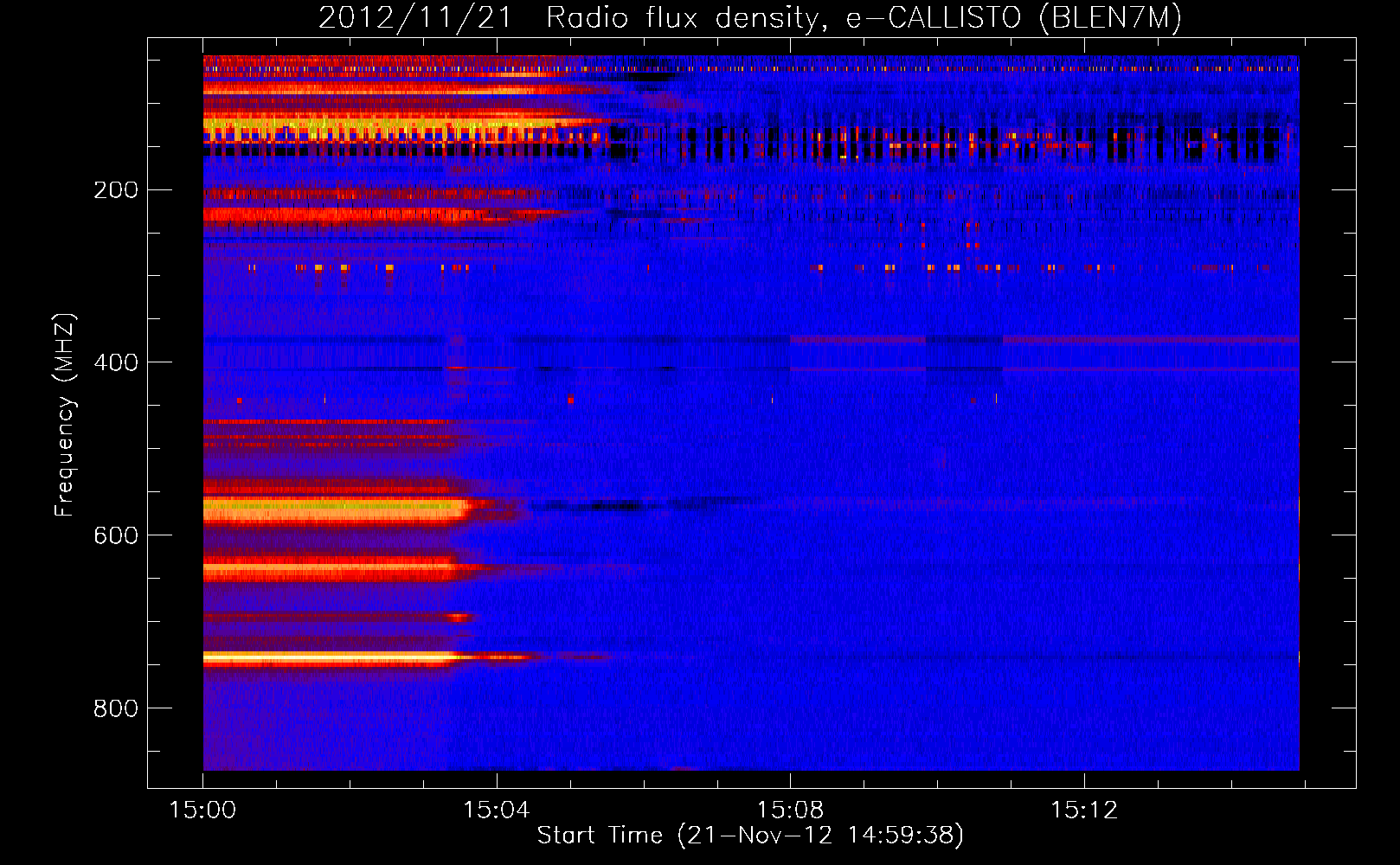The width and height of the screenshot is (1400, 865).
Task: Select the 200 frequency tick label
Action: pyautogui.click(x=116, y=190)
